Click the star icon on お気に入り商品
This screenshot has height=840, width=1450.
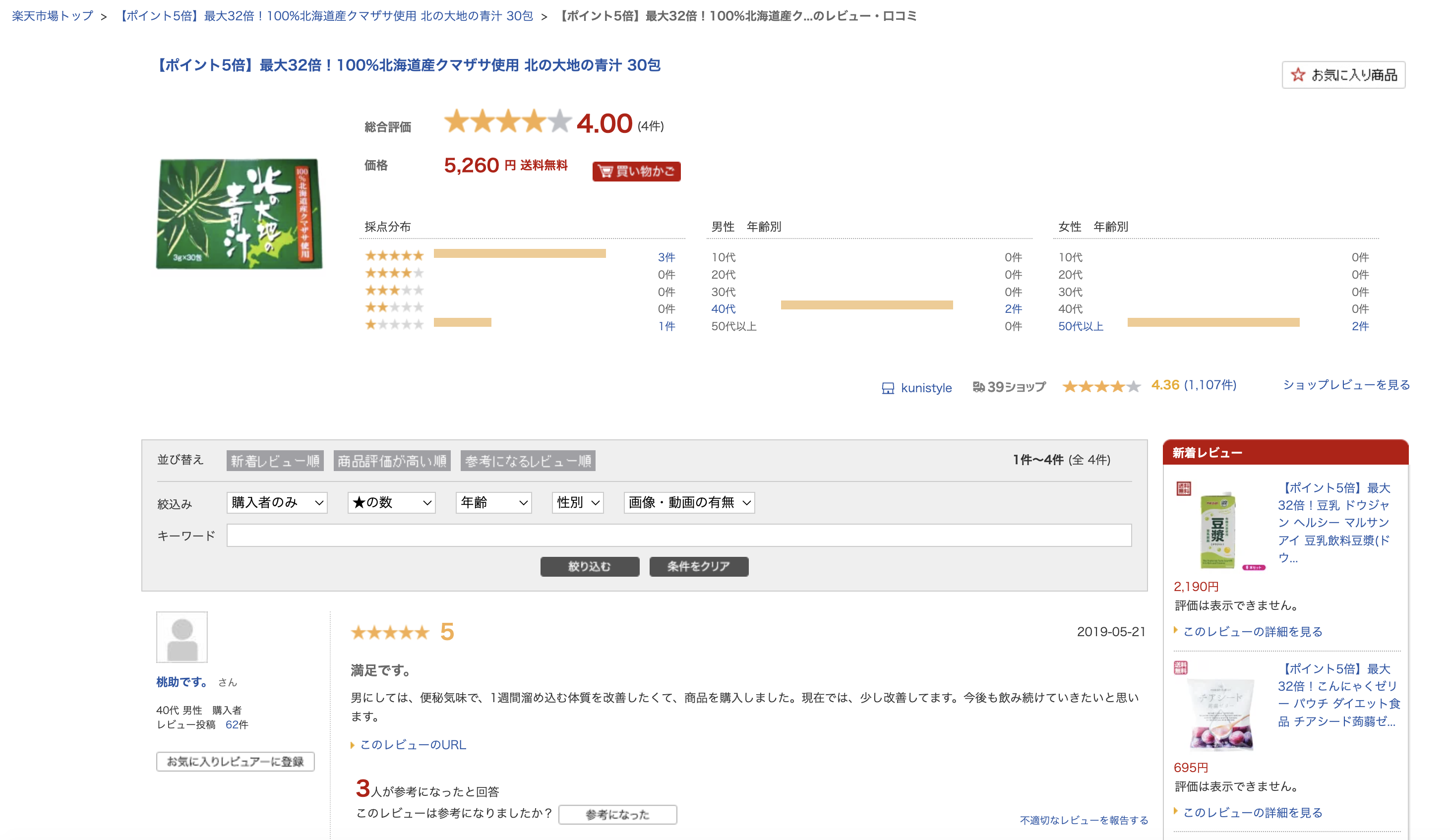pyautogui.click(x=1298, y=75)
